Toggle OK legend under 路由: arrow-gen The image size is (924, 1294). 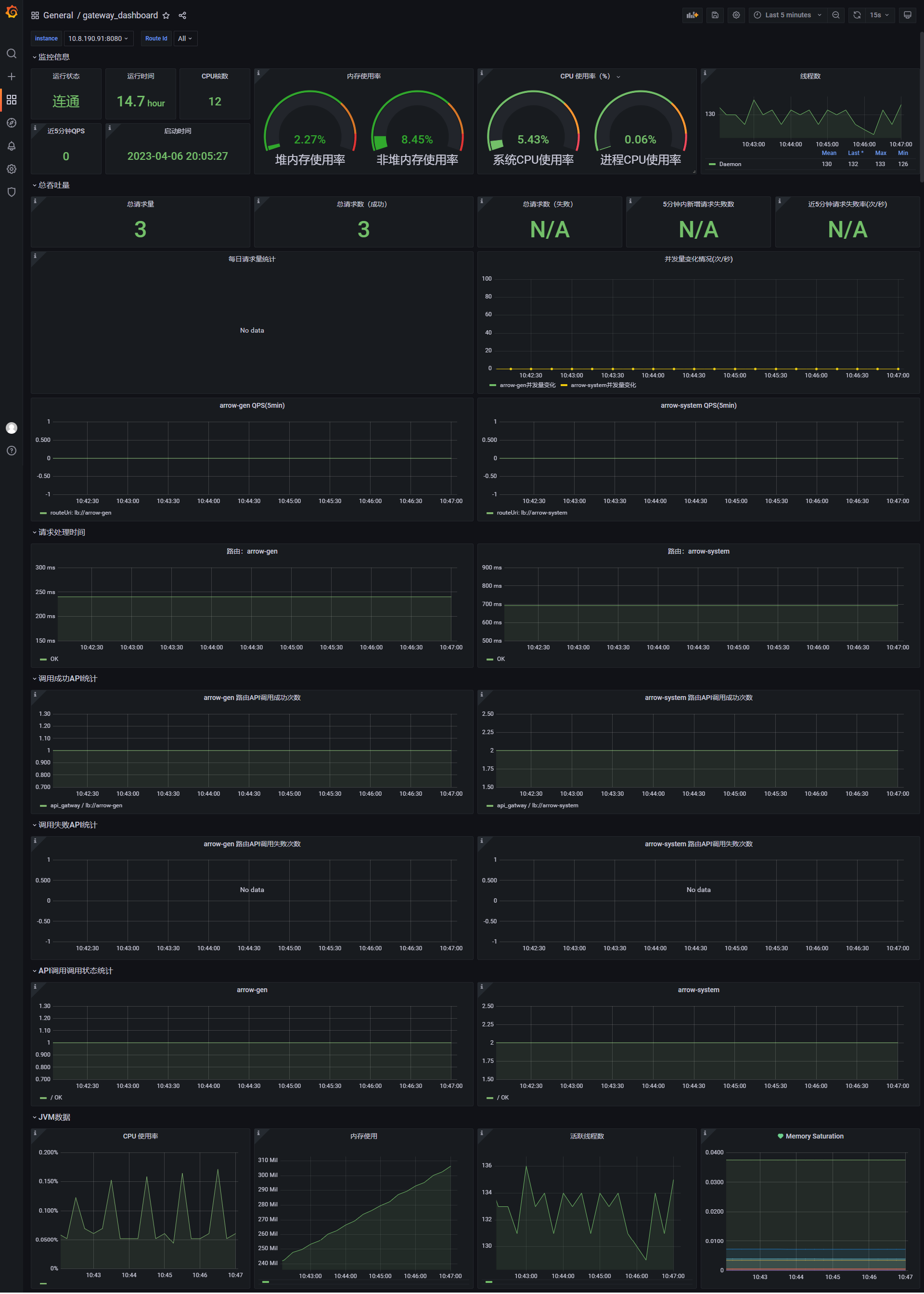[54, 660]
